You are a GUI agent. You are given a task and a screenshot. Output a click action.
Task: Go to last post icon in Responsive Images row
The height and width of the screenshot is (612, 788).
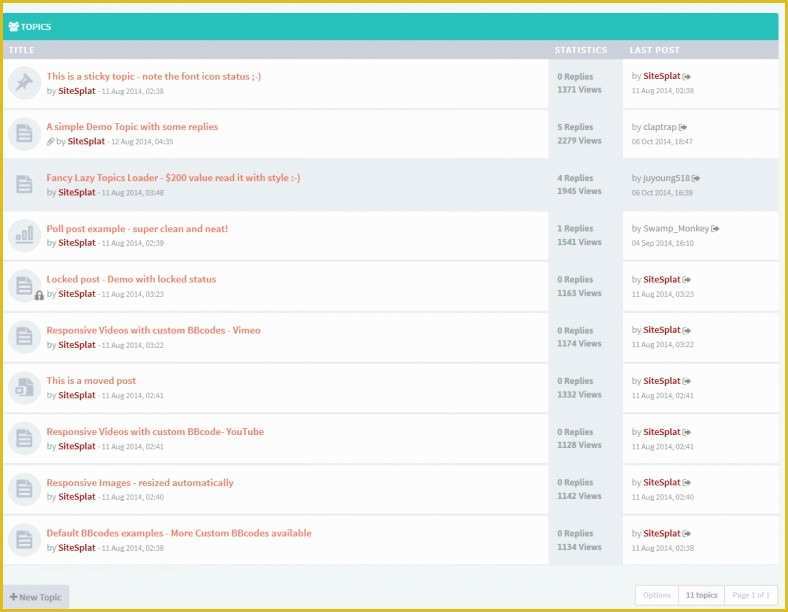tap(686, 482)
